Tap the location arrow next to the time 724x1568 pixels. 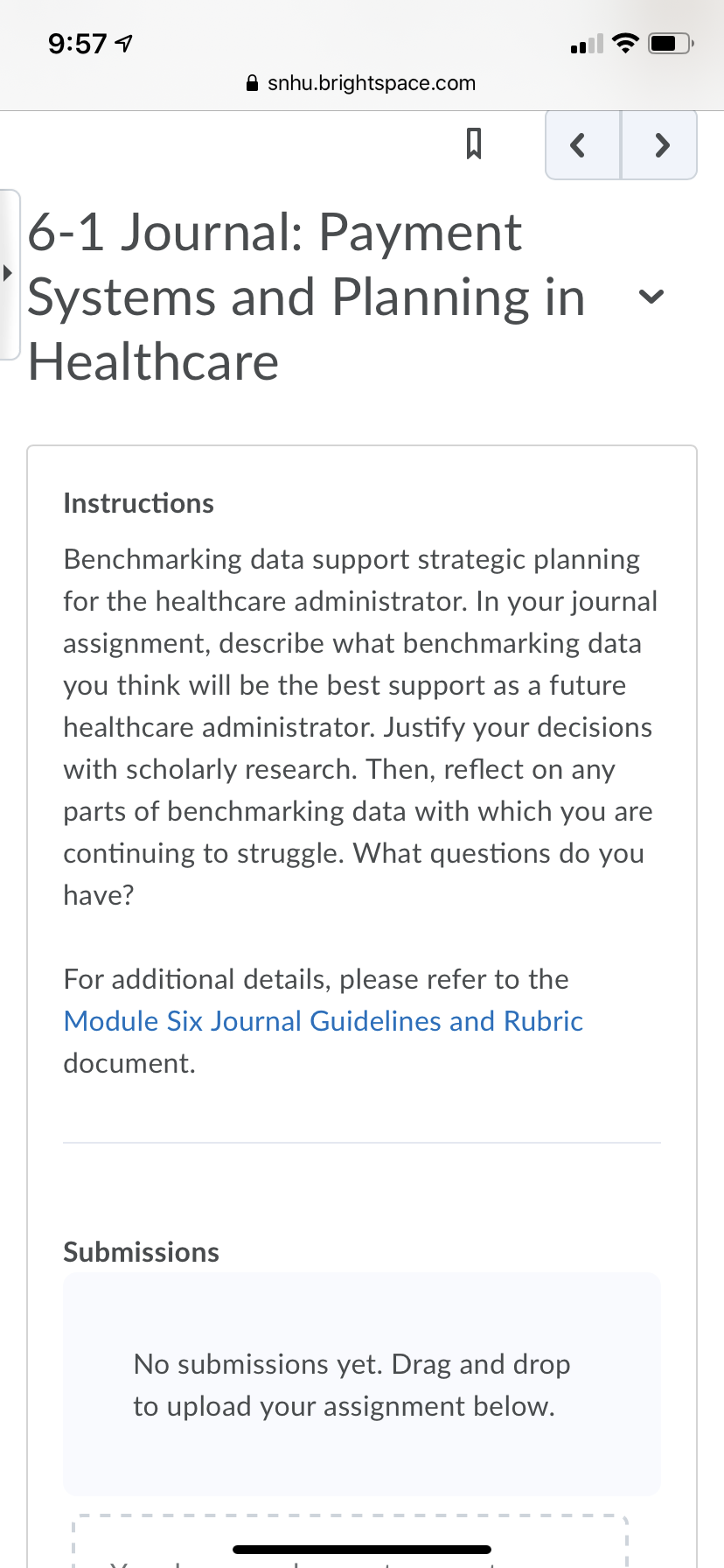[124, 43]
